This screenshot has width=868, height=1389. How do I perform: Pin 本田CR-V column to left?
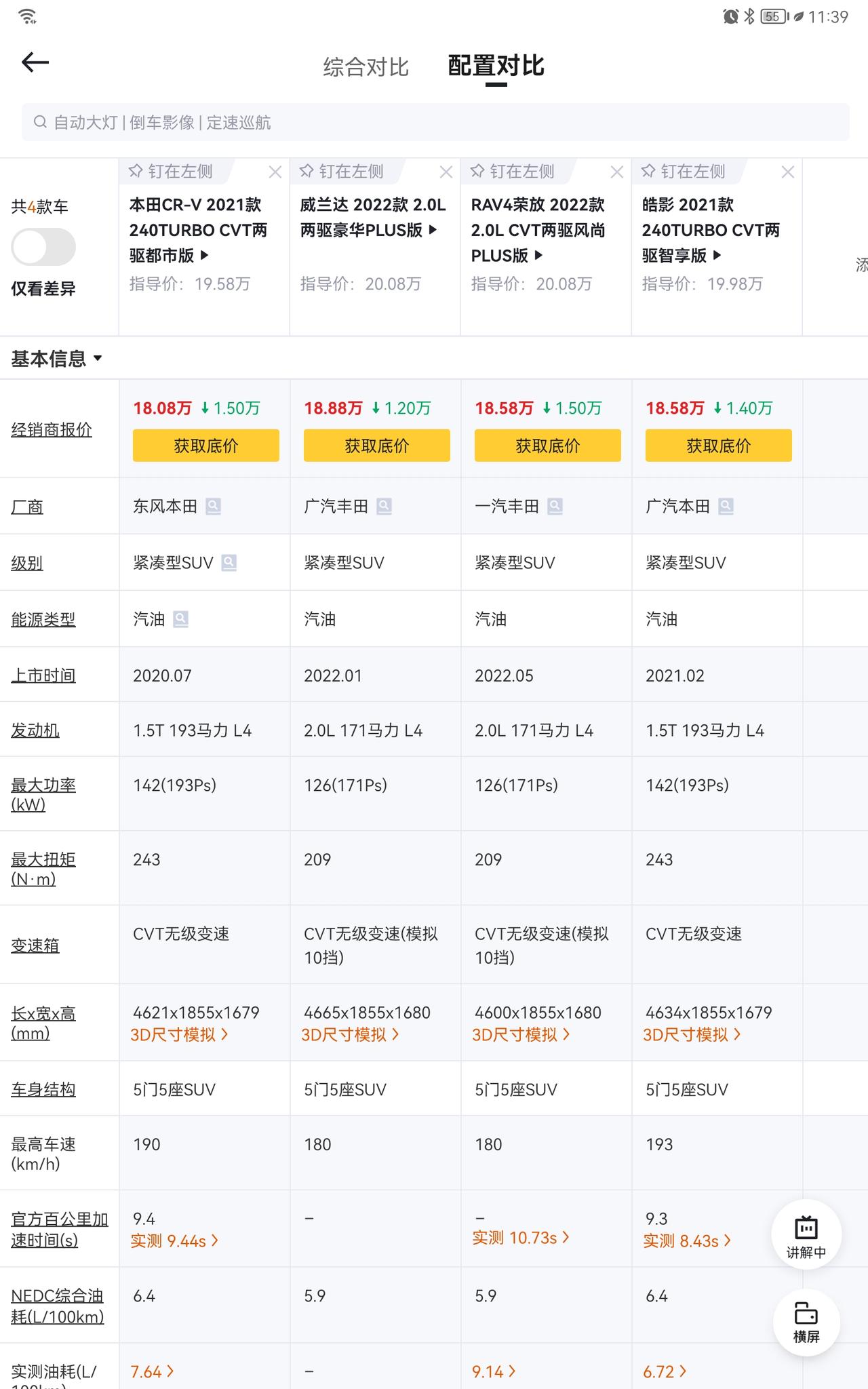coord(171,172)
